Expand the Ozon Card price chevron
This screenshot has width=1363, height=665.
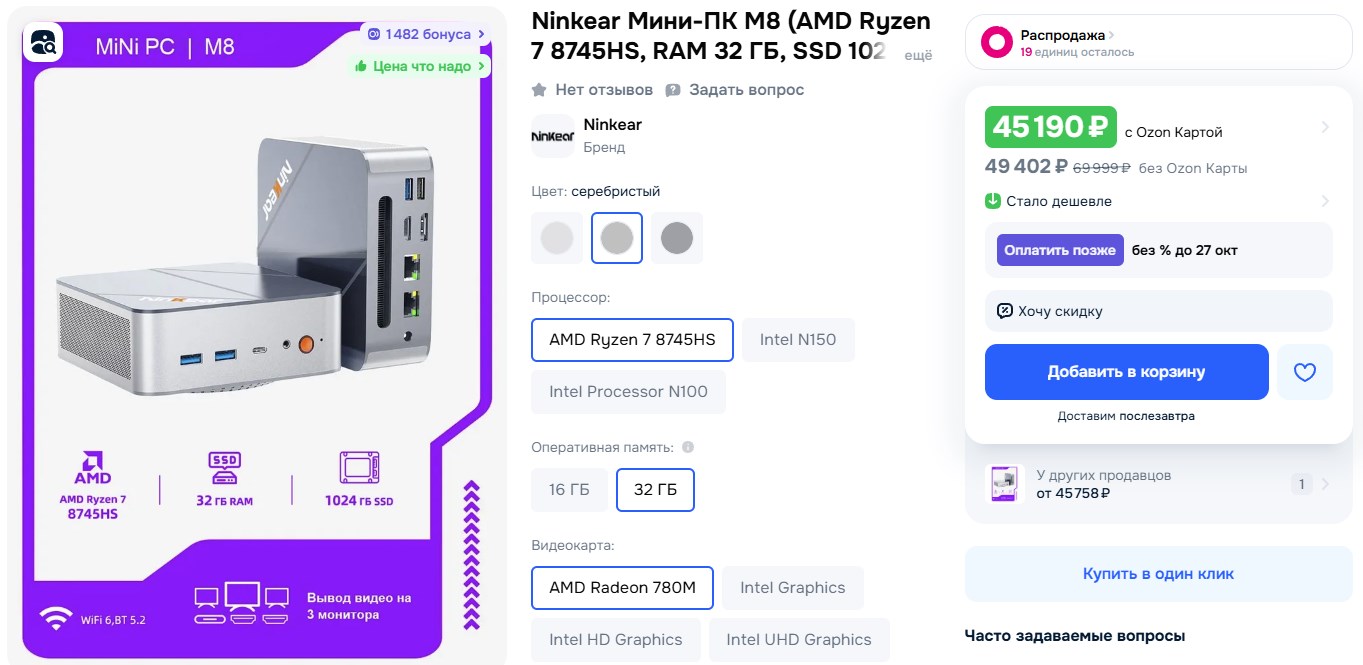tap(1325, 127)
